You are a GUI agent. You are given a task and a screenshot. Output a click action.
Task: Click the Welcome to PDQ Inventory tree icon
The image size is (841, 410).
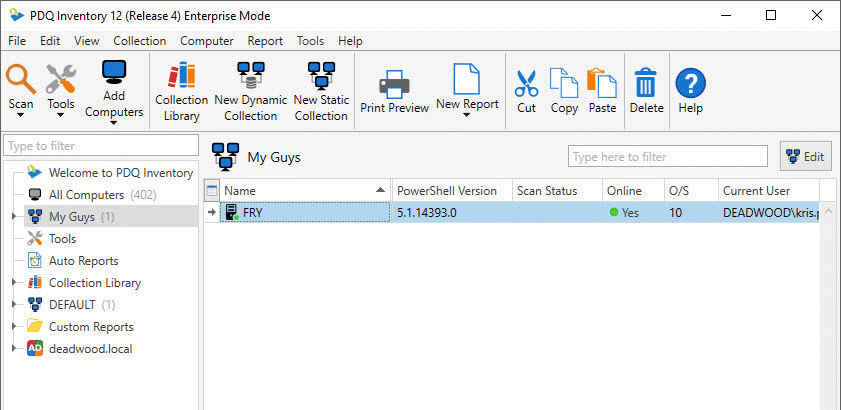click(x=35, y=172)
